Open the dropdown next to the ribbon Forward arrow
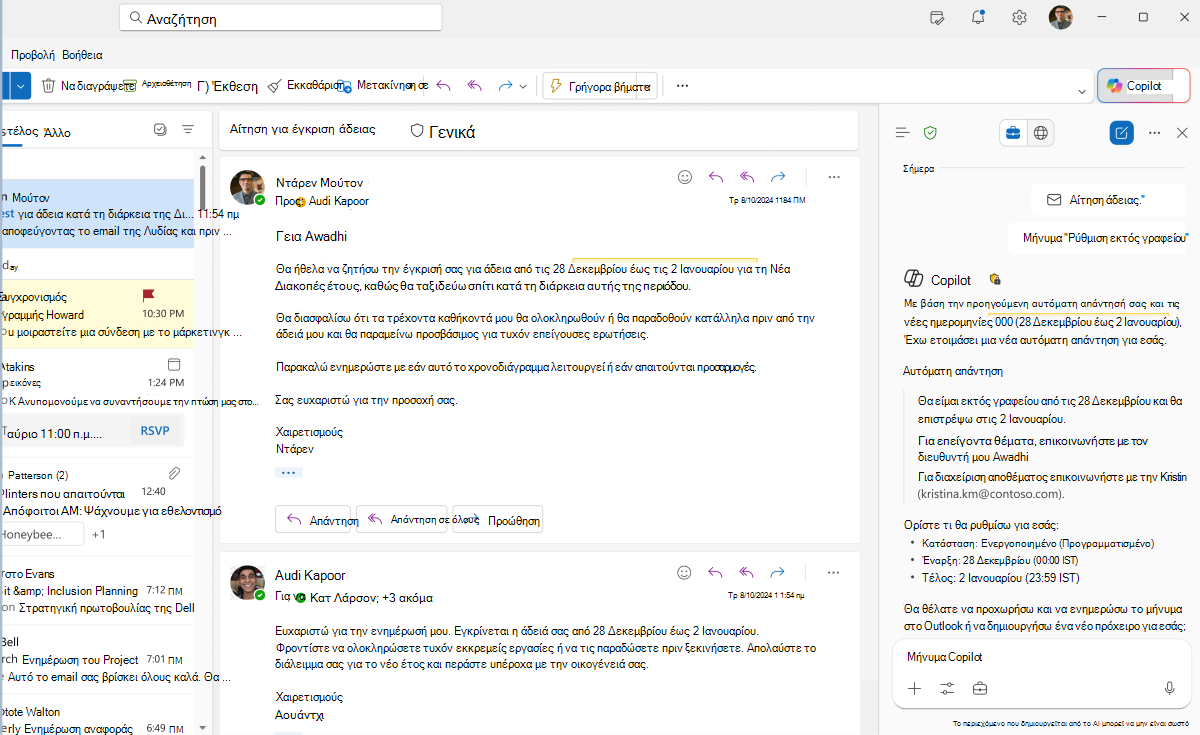The width and height of the screenshot is (1200, 735). coord(523,87)
